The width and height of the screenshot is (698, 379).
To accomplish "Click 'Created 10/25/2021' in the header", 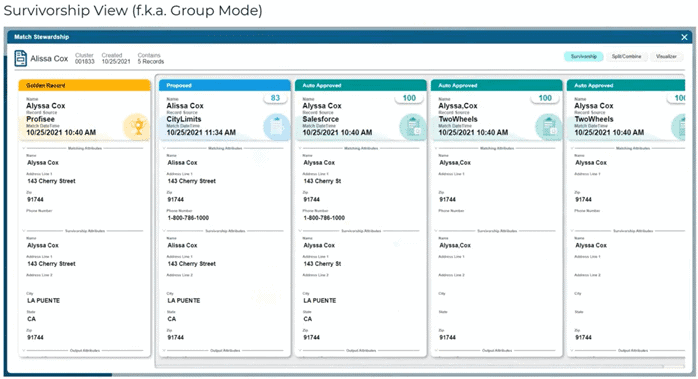I will [116, 58].
